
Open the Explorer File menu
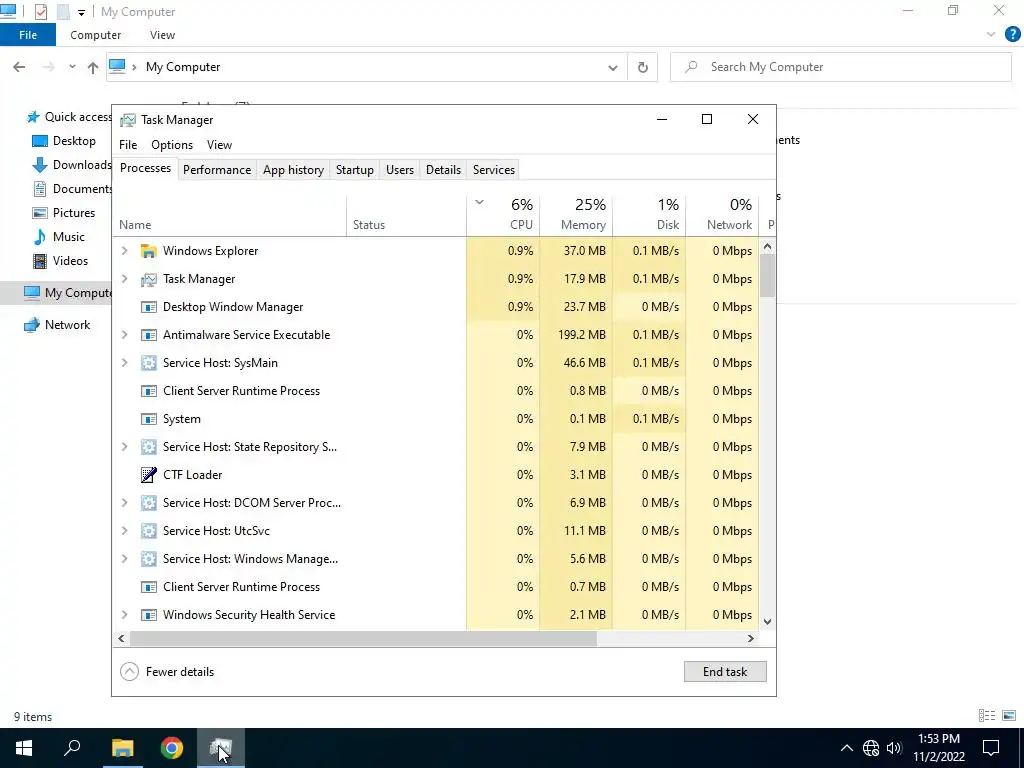[28, 35]
